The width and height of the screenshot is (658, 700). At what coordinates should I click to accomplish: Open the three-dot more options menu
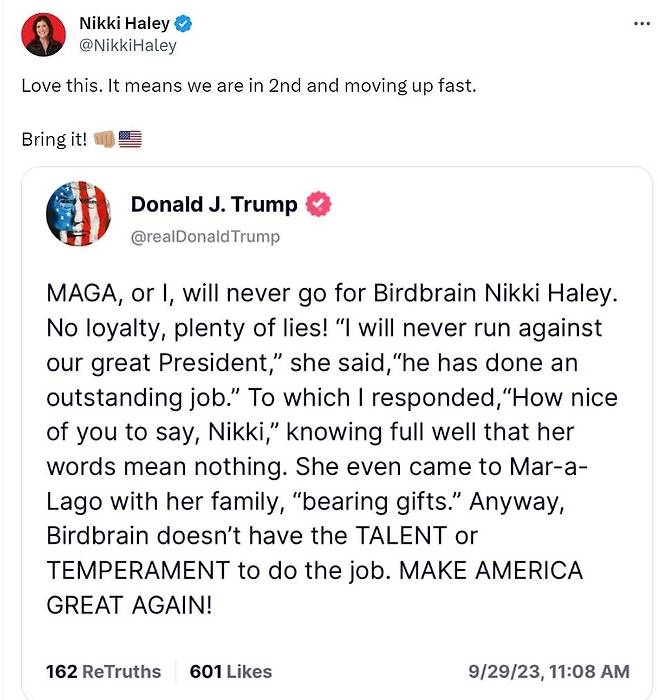pyautogui.click(x=642, y=23)
